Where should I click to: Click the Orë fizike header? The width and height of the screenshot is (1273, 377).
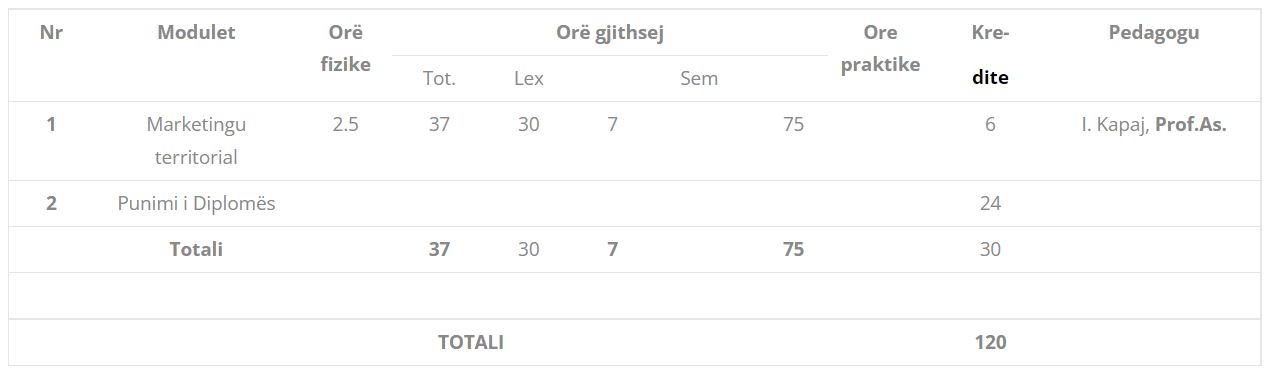[x=345, y=48]
